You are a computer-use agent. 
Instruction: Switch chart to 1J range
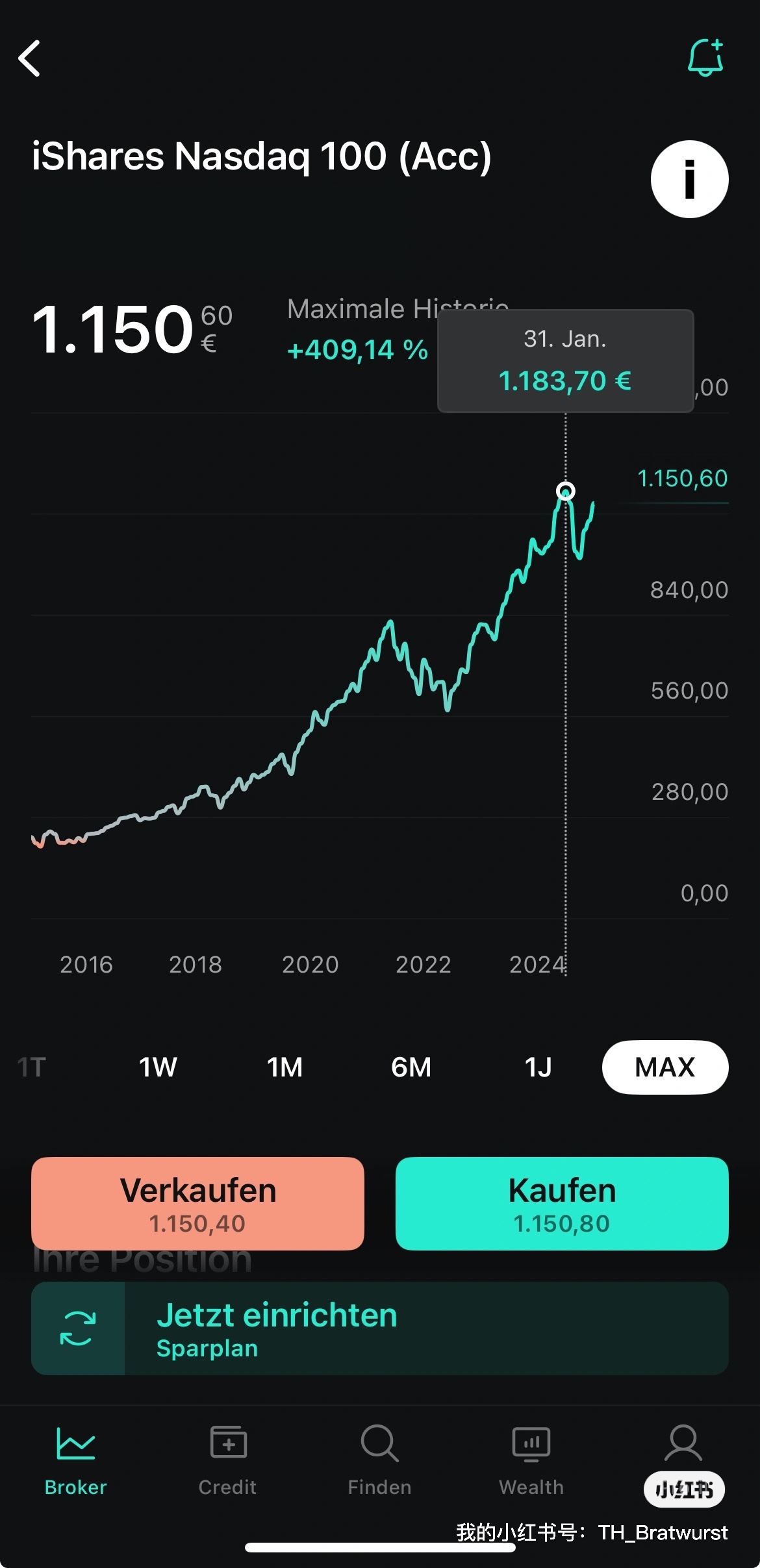coord(538,1067)
